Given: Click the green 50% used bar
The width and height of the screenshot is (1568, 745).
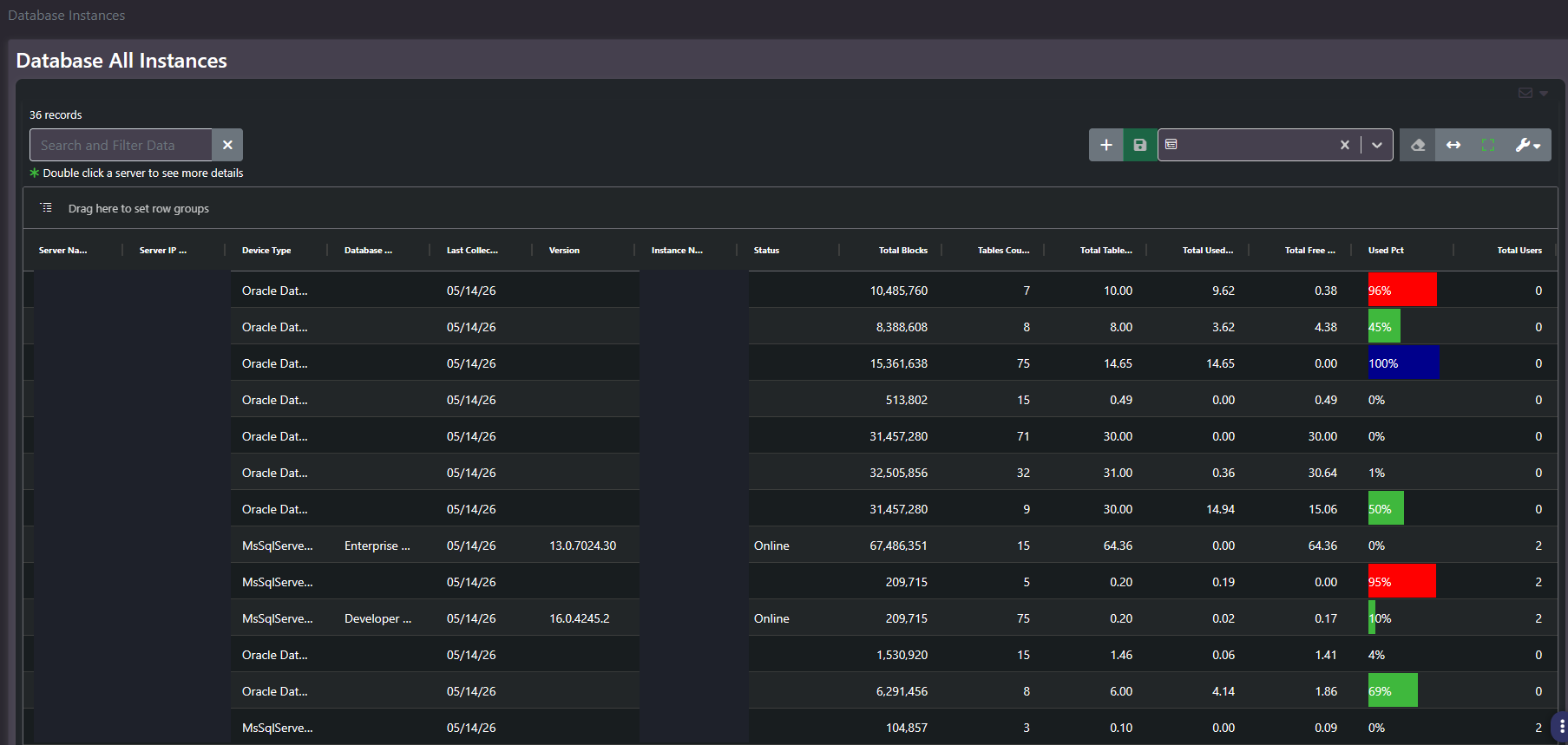Looking at the screenshot, I should [x=1386, y=508].
